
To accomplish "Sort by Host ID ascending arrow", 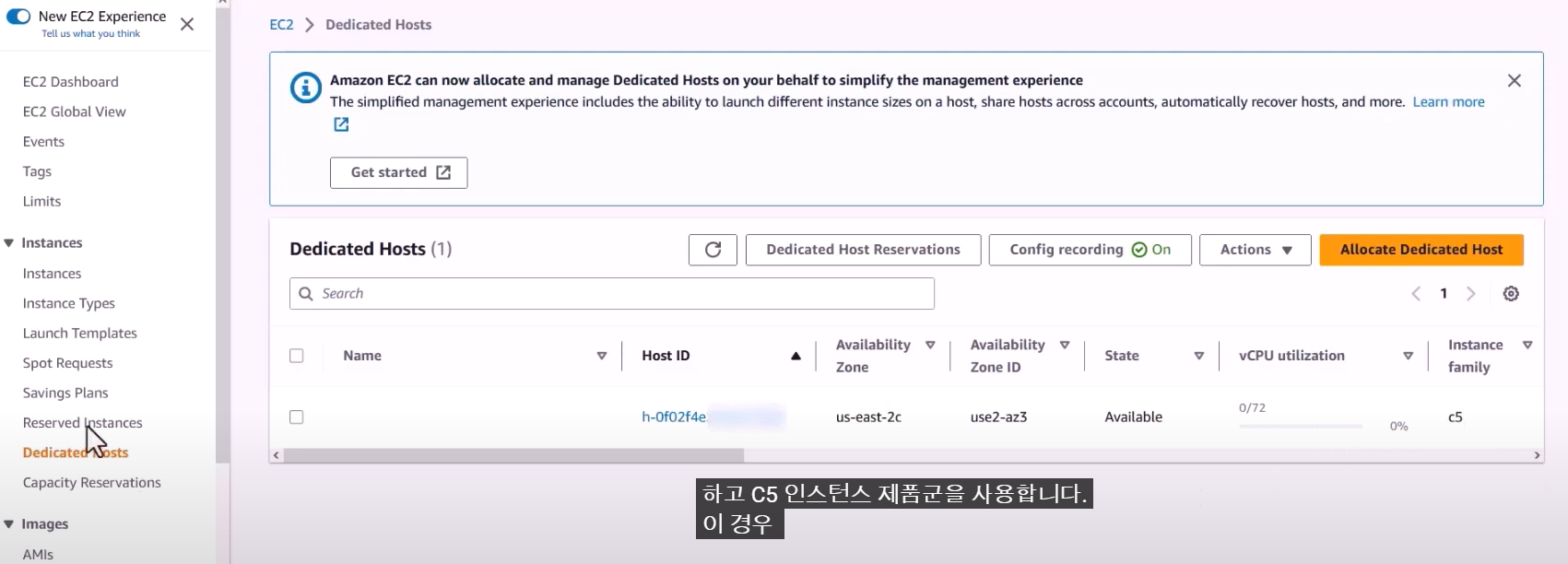I will (x=796, y=356).
